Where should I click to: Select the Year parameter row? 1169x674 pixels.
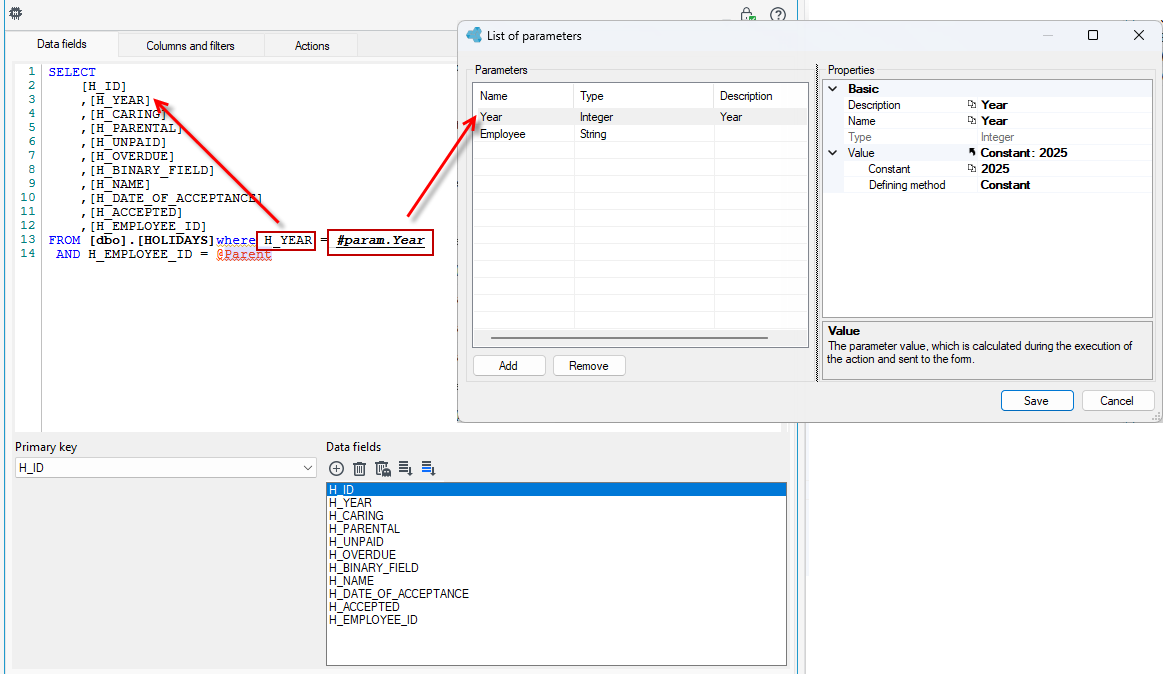640,117
